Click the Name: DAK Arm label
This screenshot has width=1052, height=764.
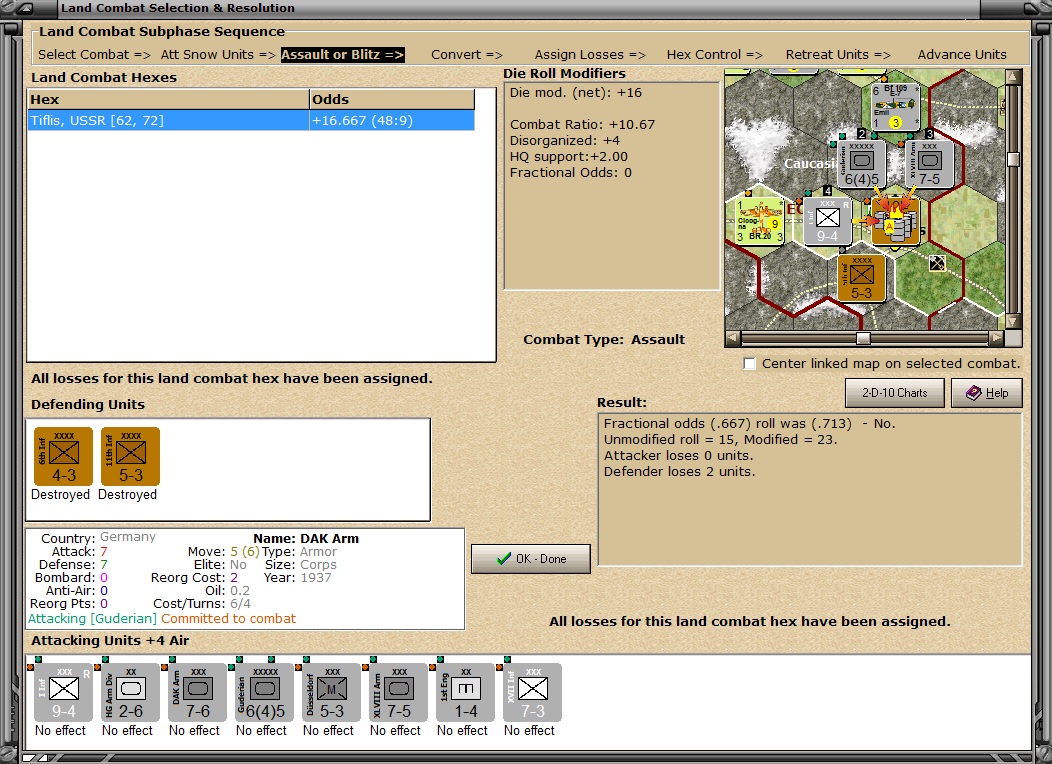(x=306, y=539)
